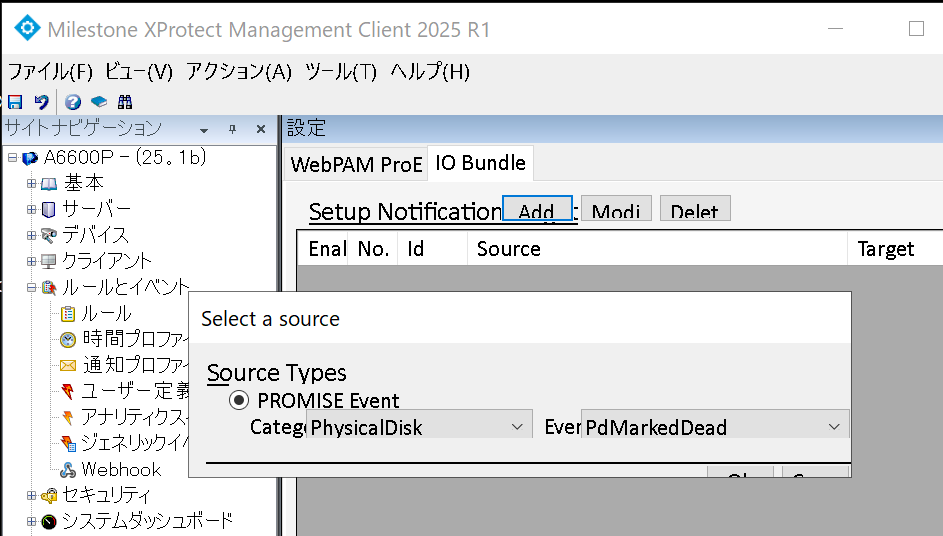Screen dimensions: 943x536
Task: Switch to the WebPAM ProE tab
Action: (x=356, y=164)
